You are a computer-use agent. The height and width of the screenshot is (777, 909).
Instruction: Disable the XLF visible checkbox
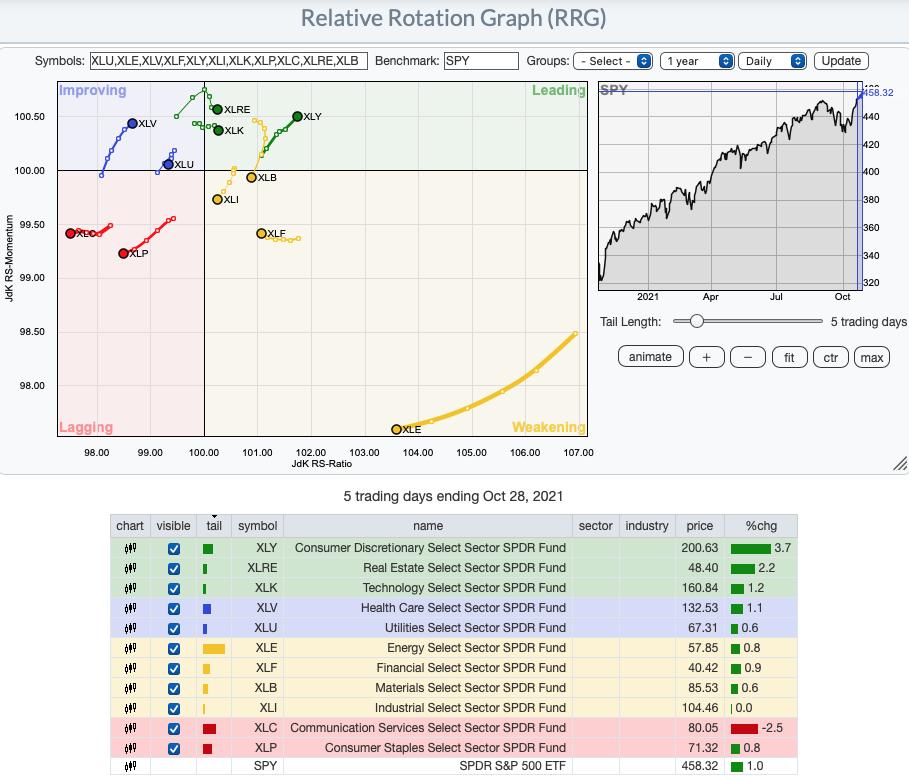click(x=174, y=669)
